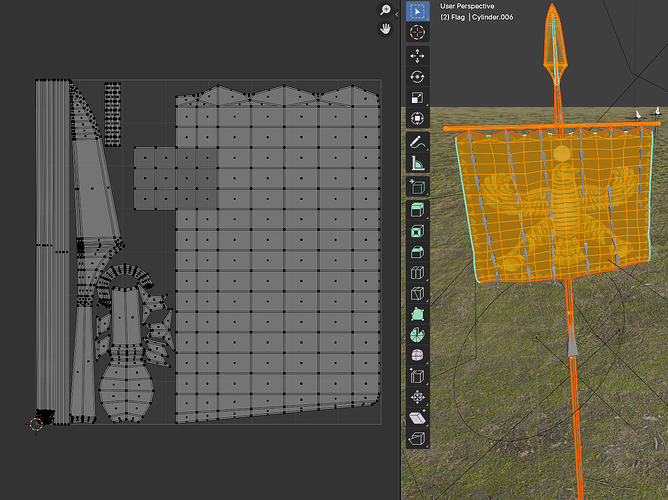This screenshot has height=500, width=668.
Task: Select the Smooth vertices tool
Action: click(x=418, y=356)
